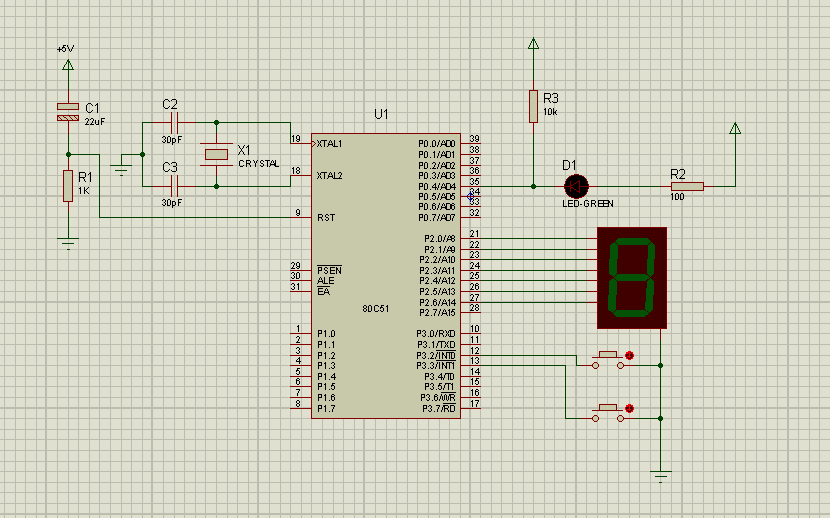
Task: Select resistor R3 10k
Action: click(534, 106)
